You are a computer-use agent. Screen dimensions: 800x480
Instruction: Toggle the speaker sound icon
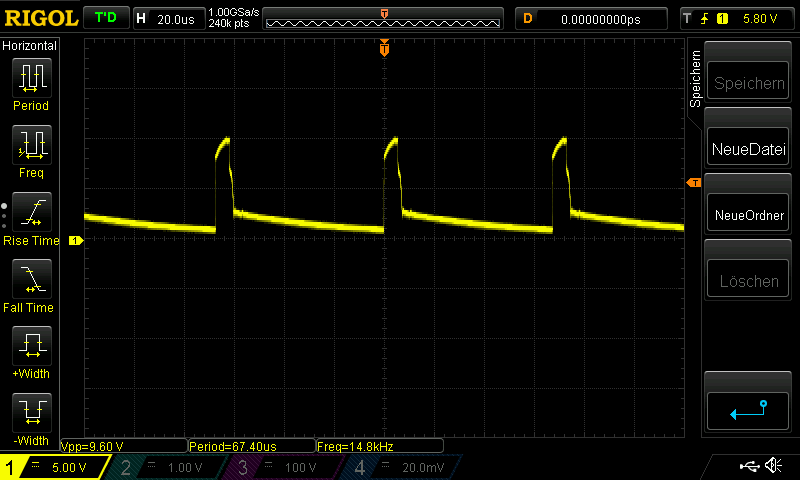tap(773, 466)
